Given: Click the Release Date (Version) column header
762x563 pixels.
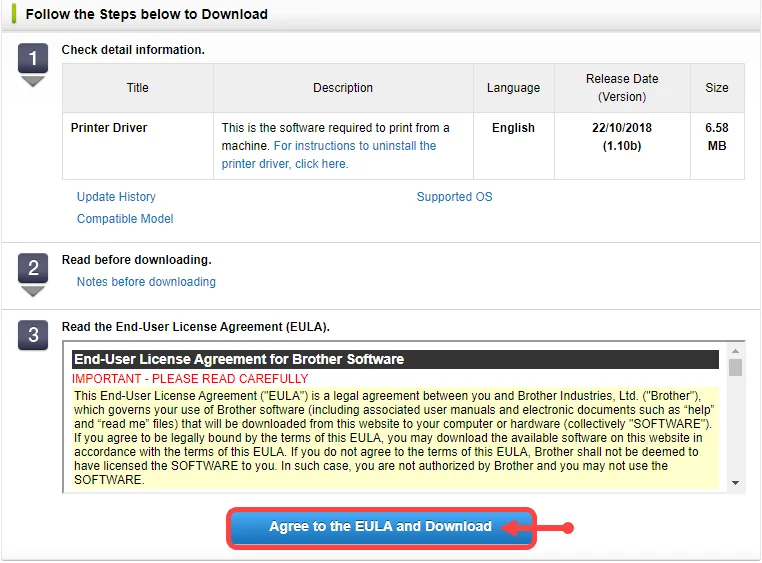Looking at the screenshot, I should click(x=621, y=88).
